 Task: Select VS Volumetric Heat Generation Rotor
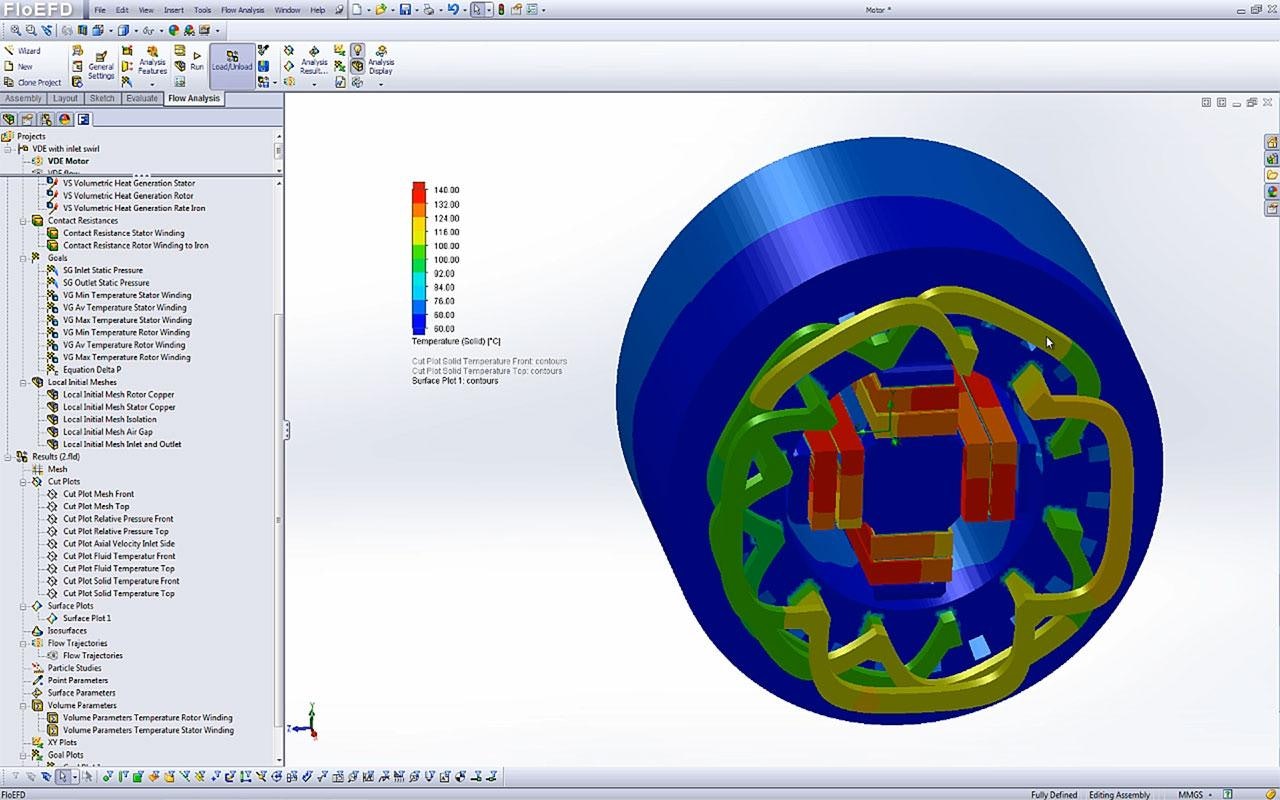[x=128, y=196]
